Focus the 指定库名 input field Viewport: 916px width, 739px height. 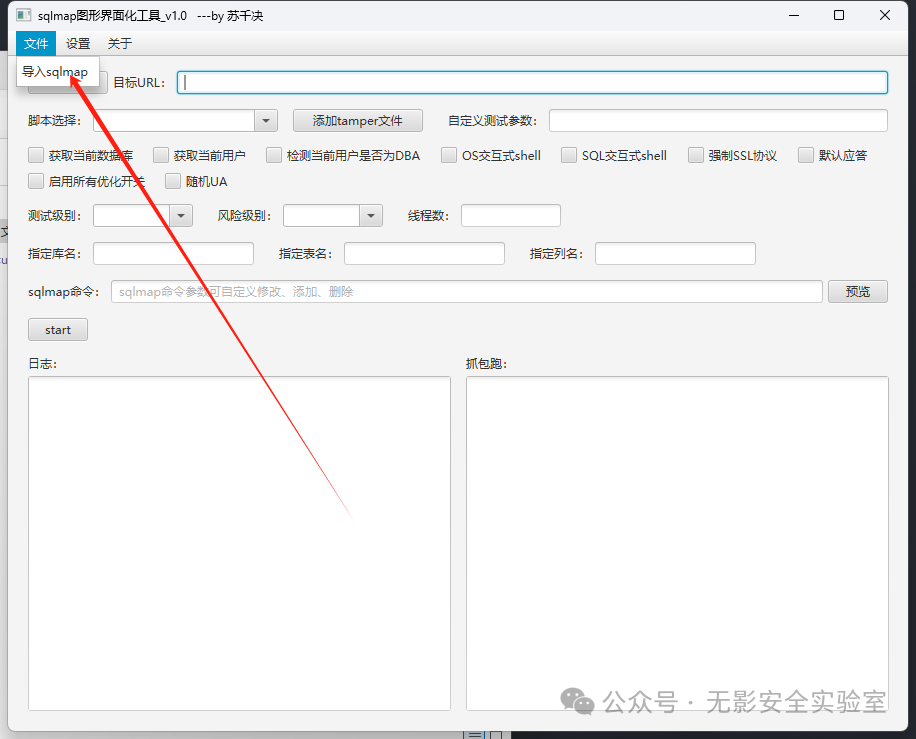click(x=174, y=254)
